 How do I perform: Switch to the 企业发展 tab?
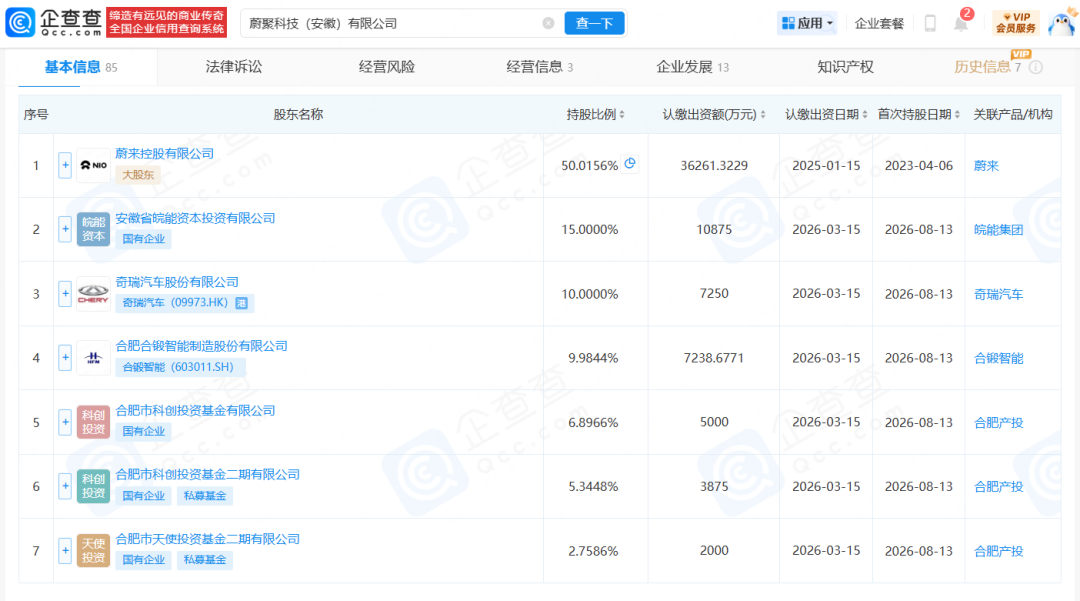click(692, 67)
